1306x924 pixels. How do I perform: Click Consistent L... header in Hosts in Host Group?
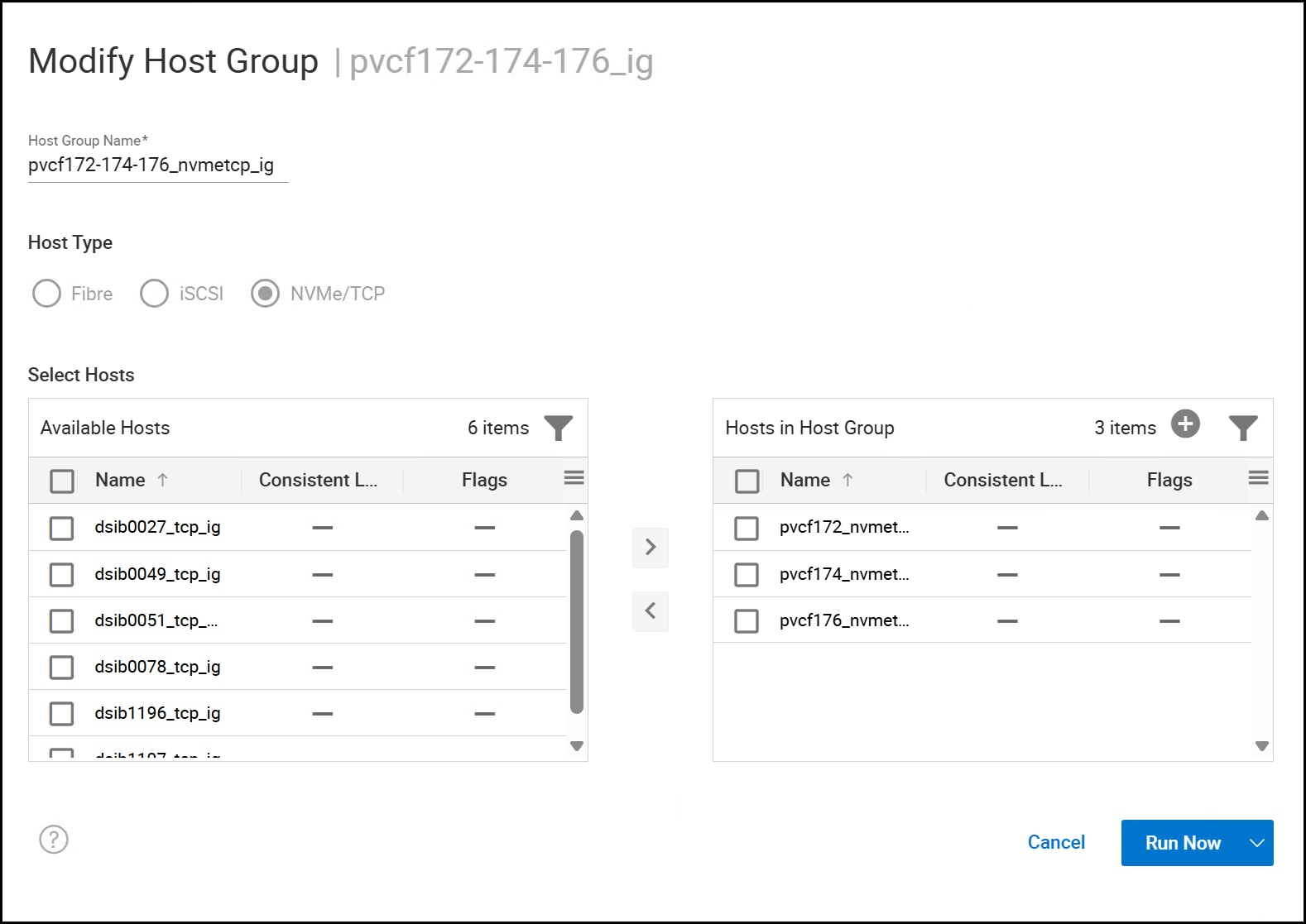point(1003,480)
